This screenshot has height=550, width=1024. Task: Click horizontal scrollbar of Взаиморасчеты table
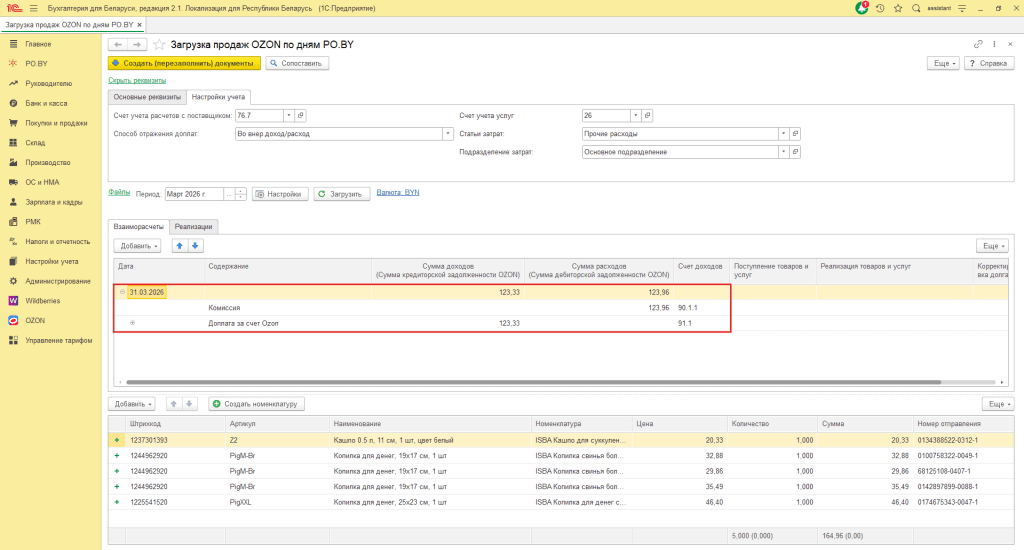tap(533, 382)
